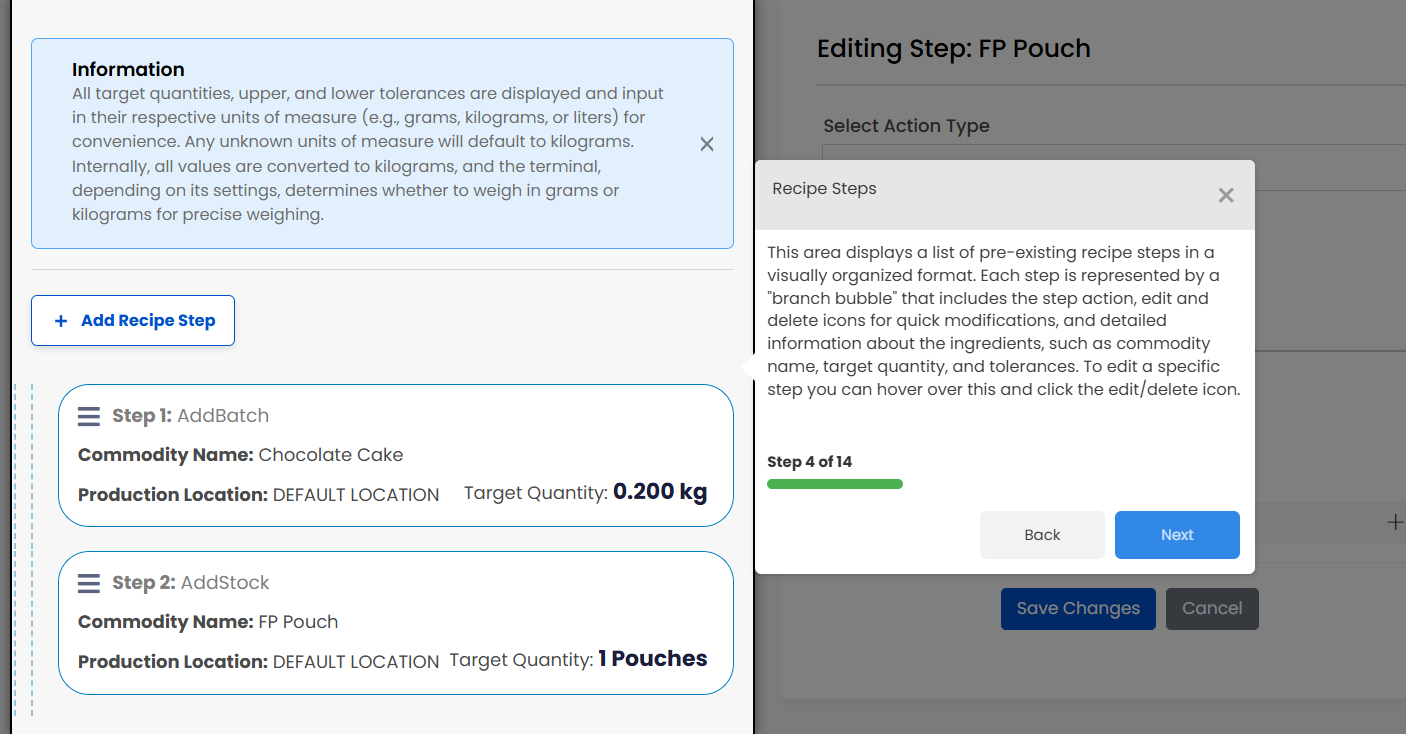This screenshot has width=1406, height=734.
Task: Go back to the previous tour step
Action: [x=1042, y=535]
